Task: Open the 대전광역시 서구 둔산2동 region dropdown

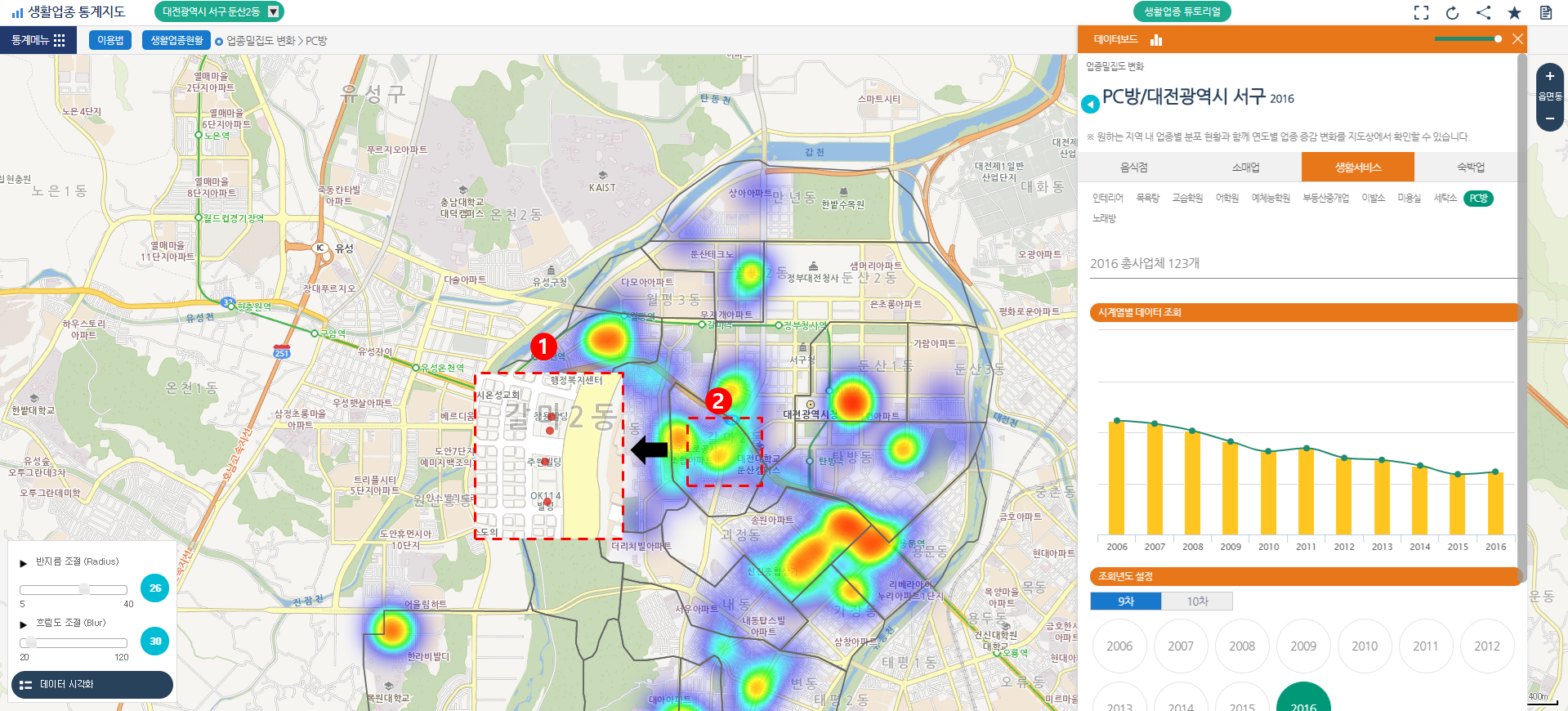Action: 274,11
